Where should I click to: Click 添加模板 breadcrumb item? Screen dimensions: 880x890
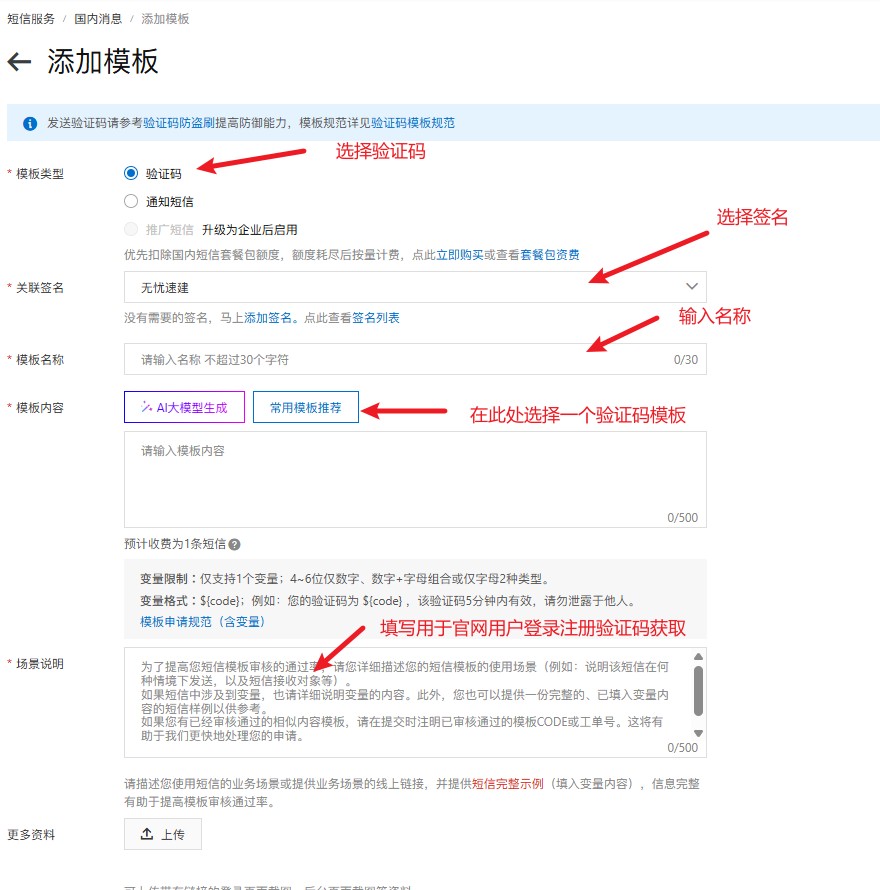pos(165,19)
